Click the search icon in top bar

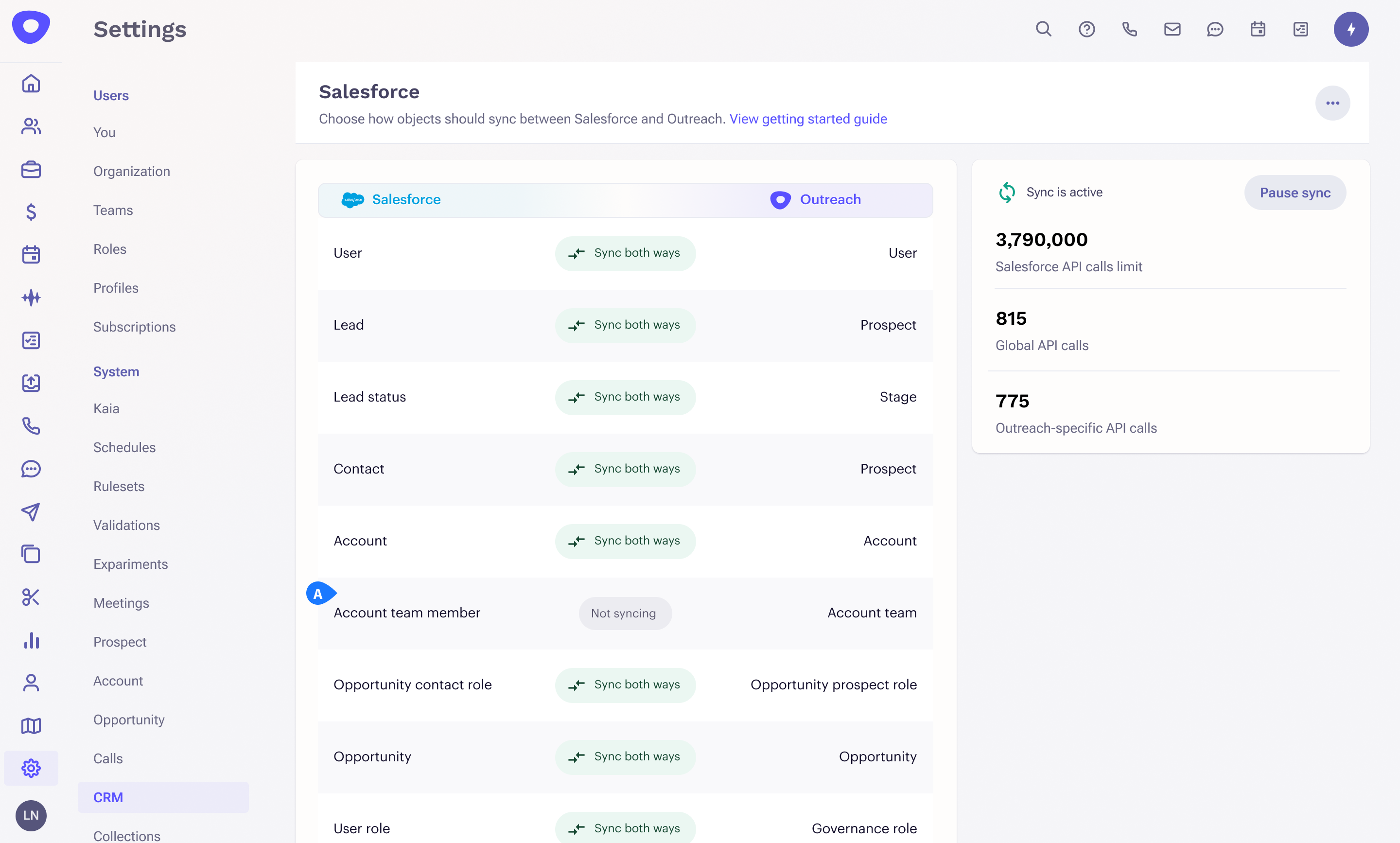point(1043,29)
